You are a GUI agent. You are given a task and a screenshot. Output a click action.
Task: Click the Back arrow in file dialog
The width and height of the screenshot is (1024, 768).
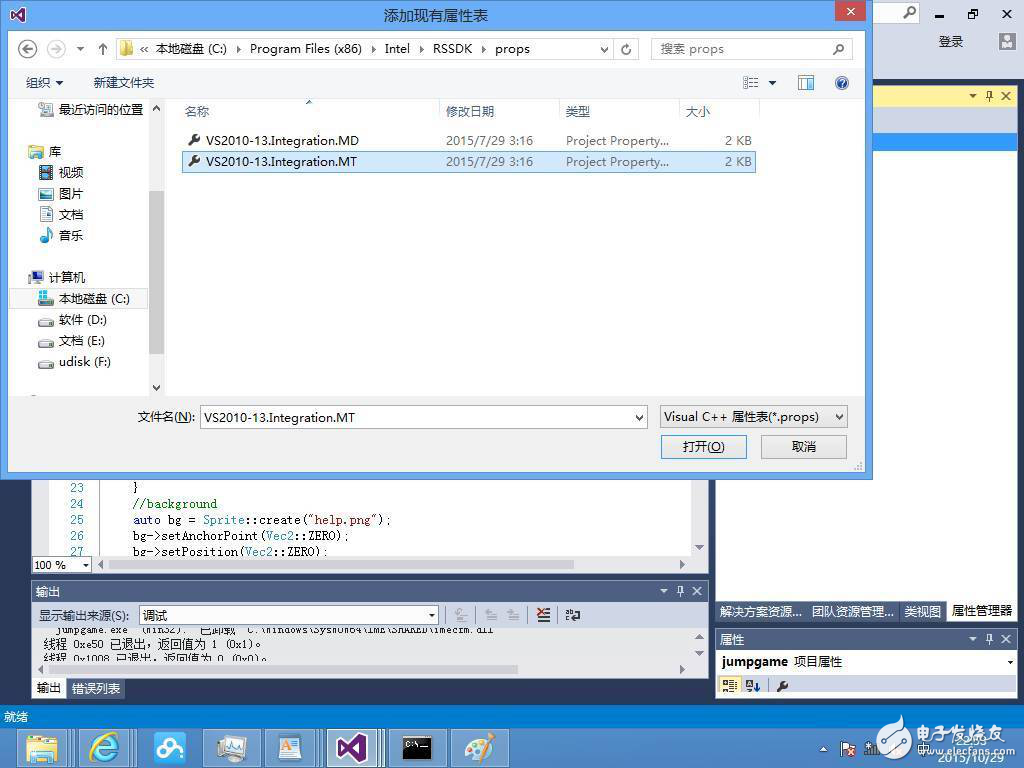click(28, 49)
